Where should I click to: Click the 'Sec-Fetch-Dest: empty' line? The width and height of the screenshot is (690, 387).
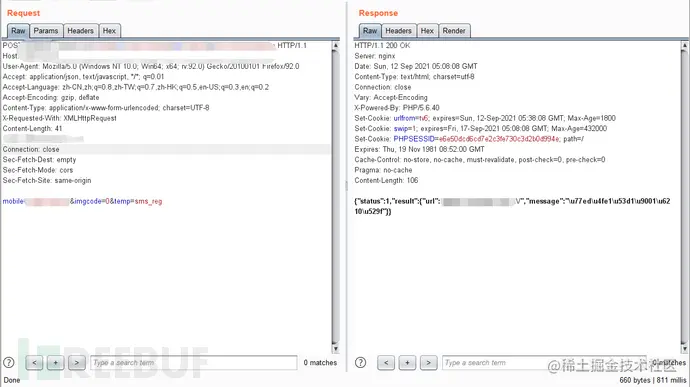pyautogui.click(x=39, y=159)
